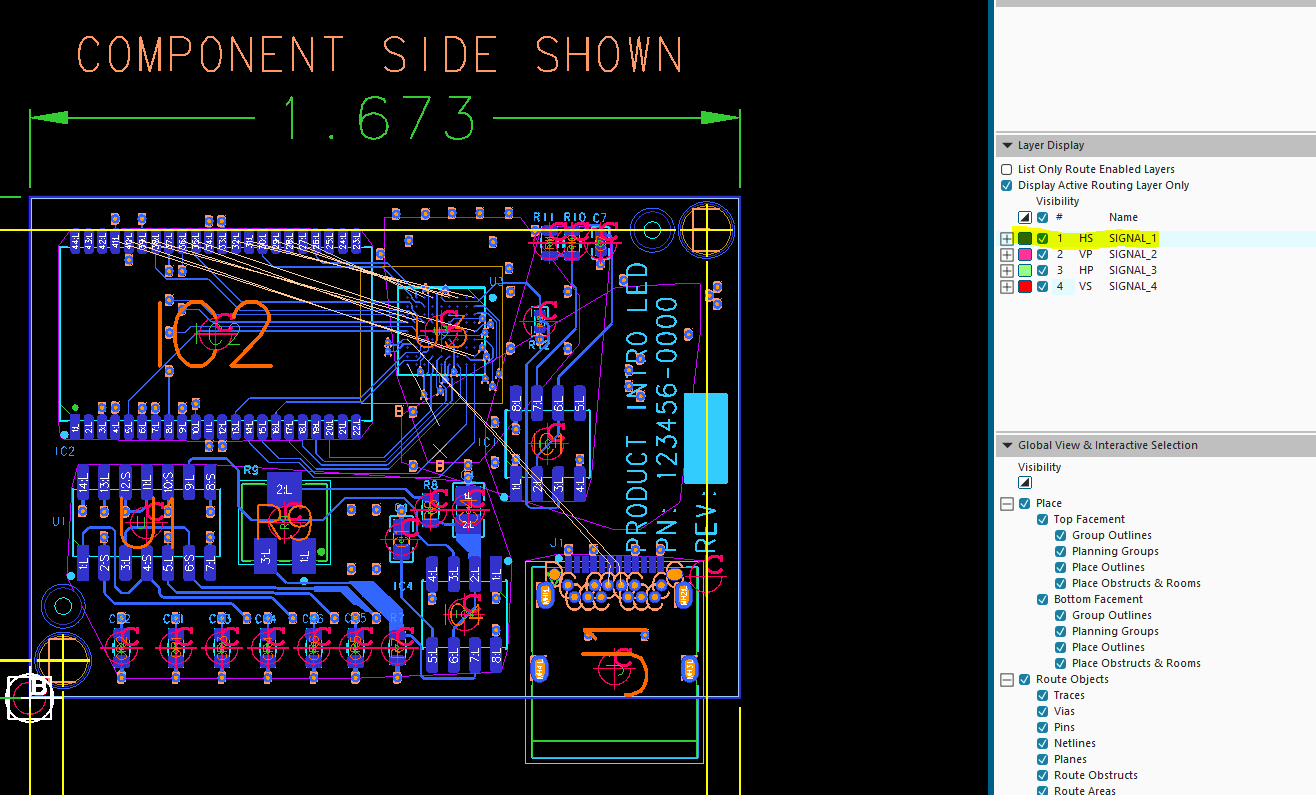Click the Layer Display visibility scheme icon
The height and width of the screenshot is (795, 1316).
[x=1025, y=218]
